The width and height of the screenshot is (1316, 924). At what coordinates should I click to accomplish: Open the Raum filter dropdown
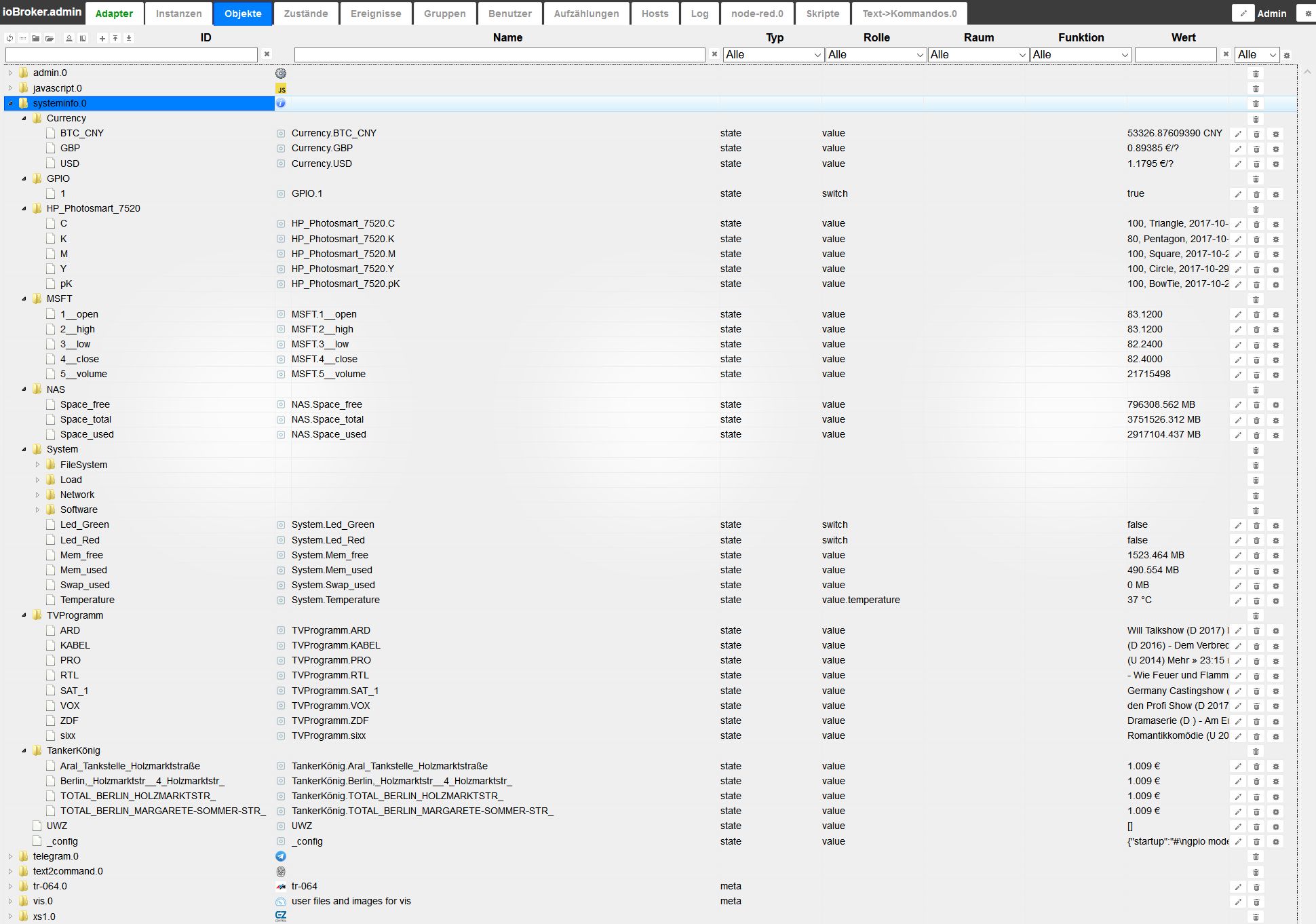coord(978,54)
